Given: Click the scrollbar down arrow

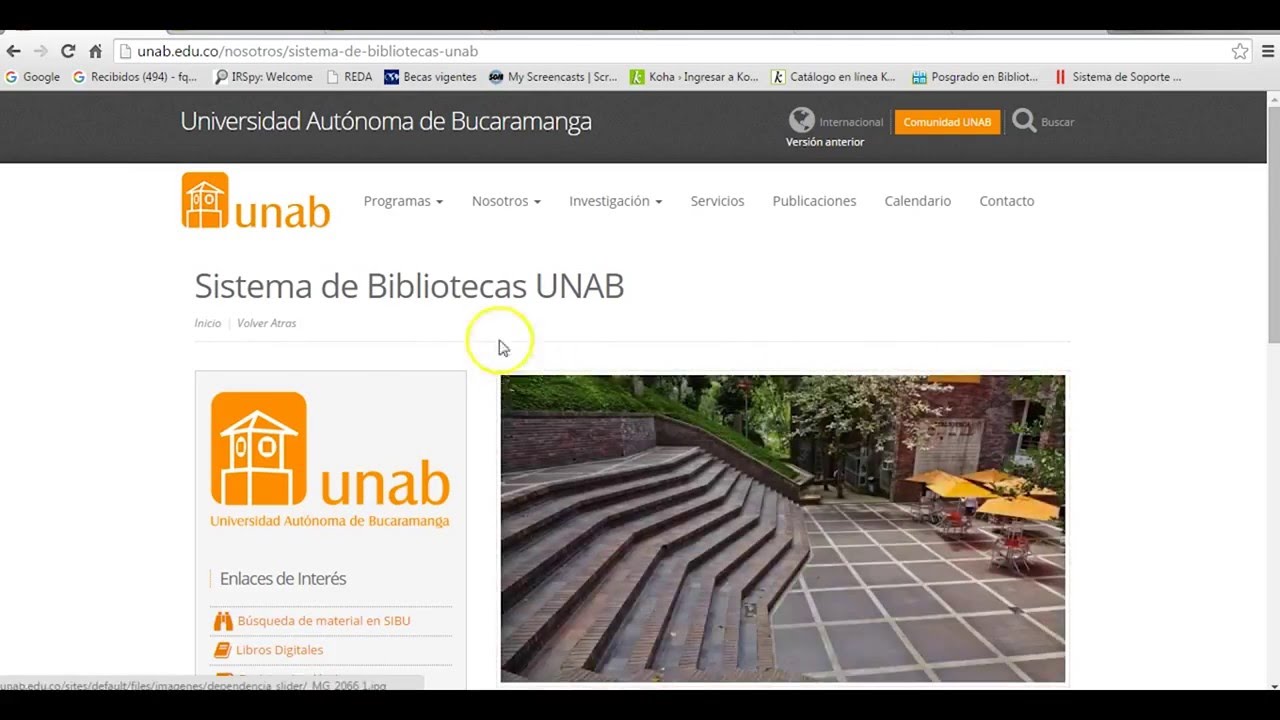Looking at the screenshot, I should (x=1273, y=685).
